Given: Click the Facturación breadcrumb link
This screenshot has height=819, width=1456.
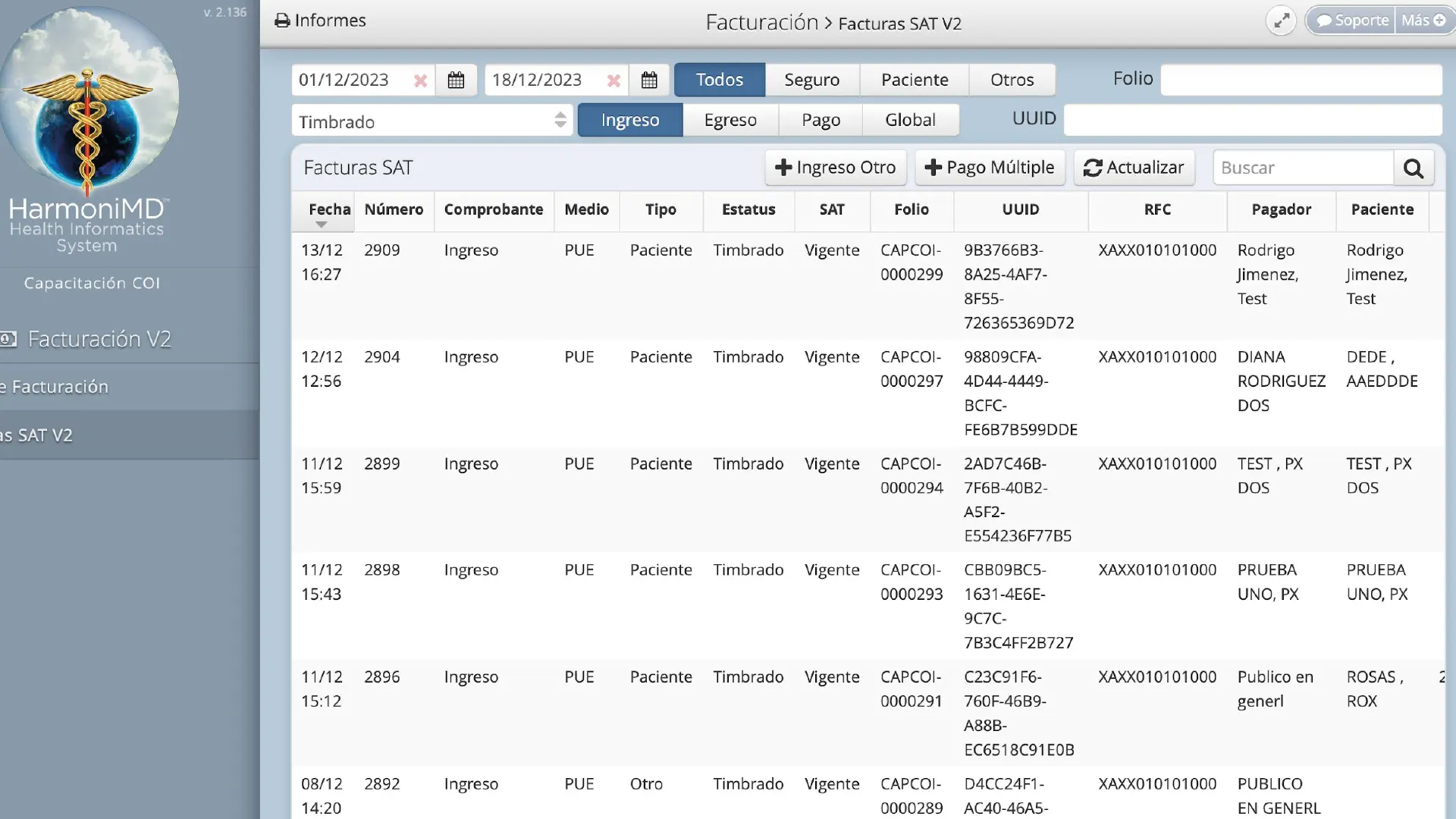Looking at the screenshot, I should [x=761, y=23].
